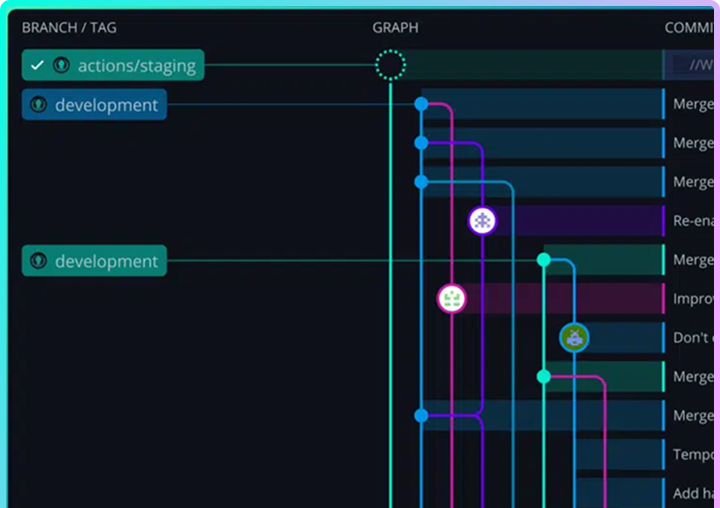This screenshot has width=720, height=508.
Task: Click the remote icon on actions/staging label
Action: 62,66
